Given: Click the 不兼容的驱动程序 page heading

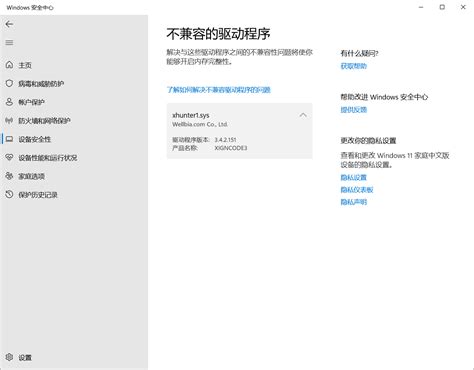Looking at the screenshot, I should (x=218, y=34).
